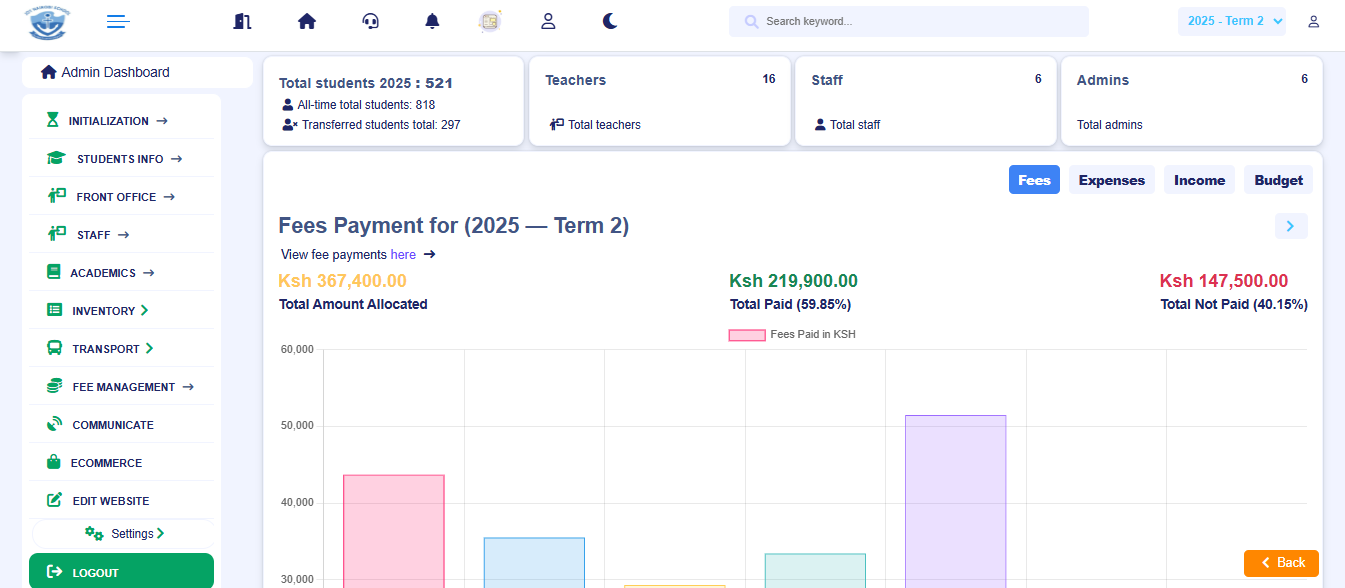Switch to the Budget tab
Image resolution: width=1345 pixels, height=588 pixels.
point(1278,180)
